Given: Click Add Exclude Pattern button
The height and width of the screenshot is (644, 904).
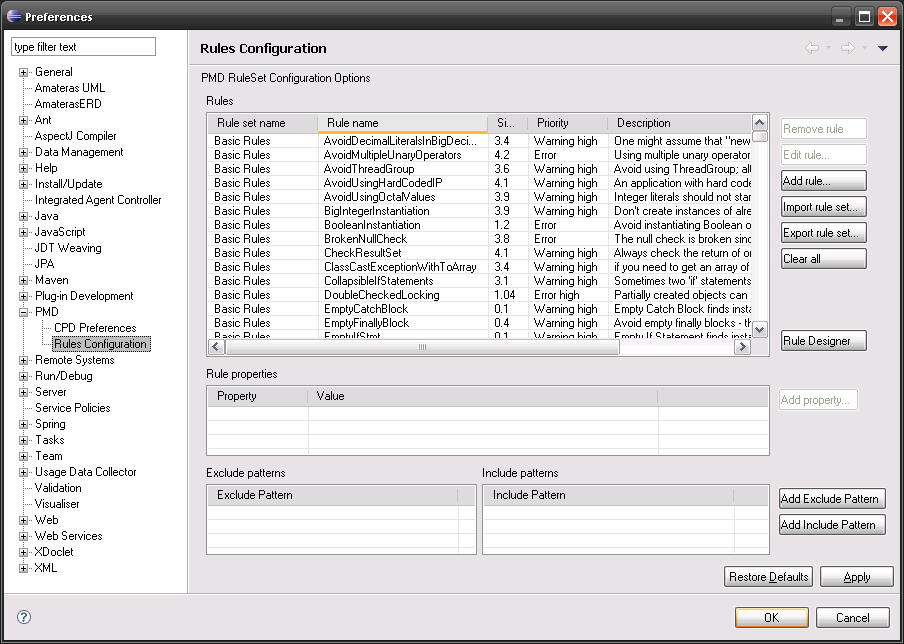Looking at the screenshot, I should [x=831, y=499].
